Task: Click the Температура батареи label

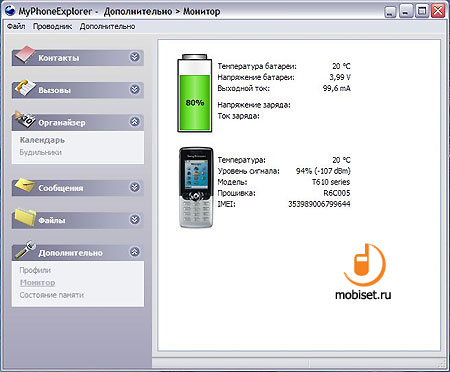Action: (257, 66)
